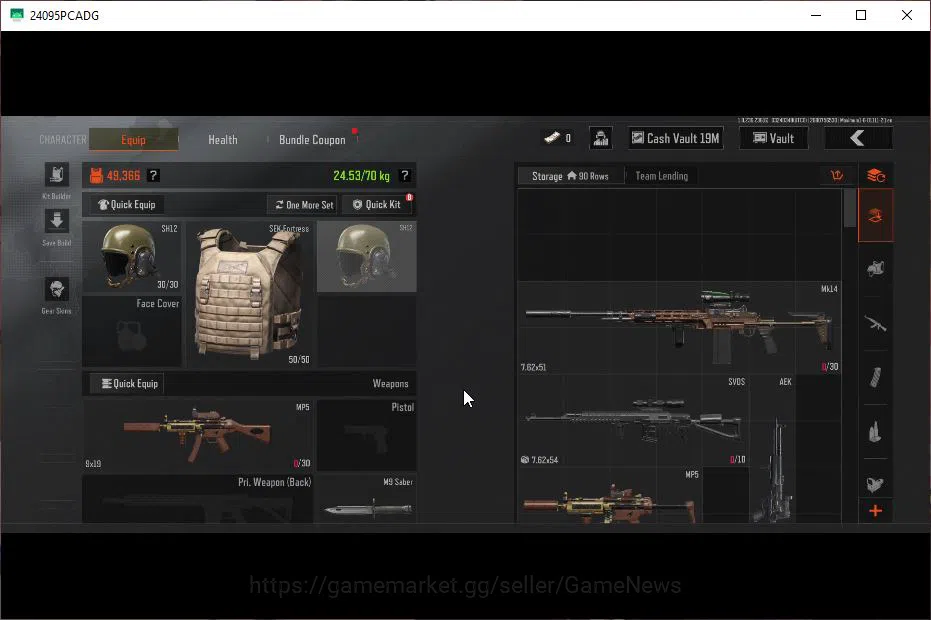Viewport: 931px width, 620px height.
Task: Go back with the left chevron arrow
Action: tap(858, 138)
